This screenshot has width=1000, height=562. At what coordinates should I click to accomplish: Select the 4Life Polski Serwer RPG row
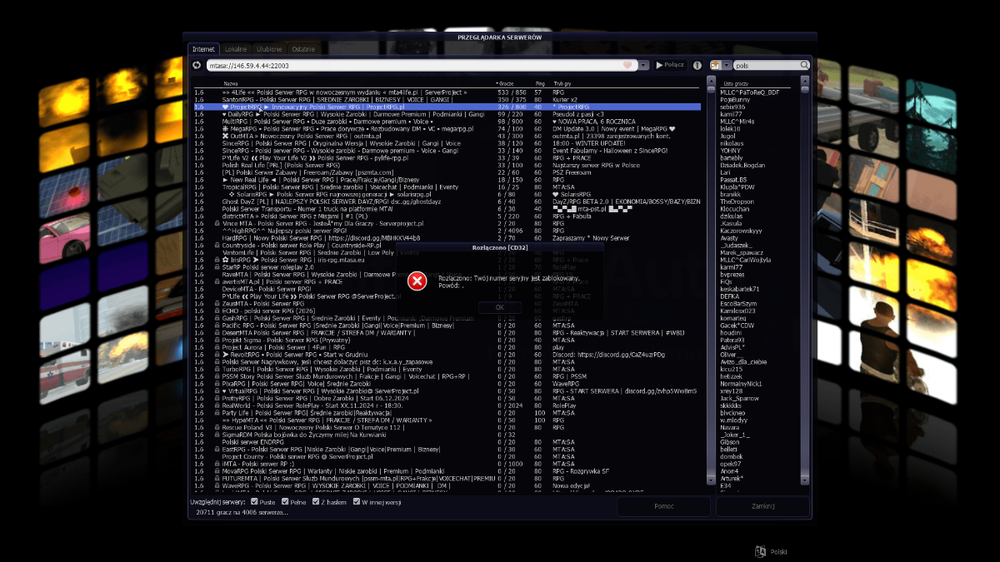pos(446,92)
